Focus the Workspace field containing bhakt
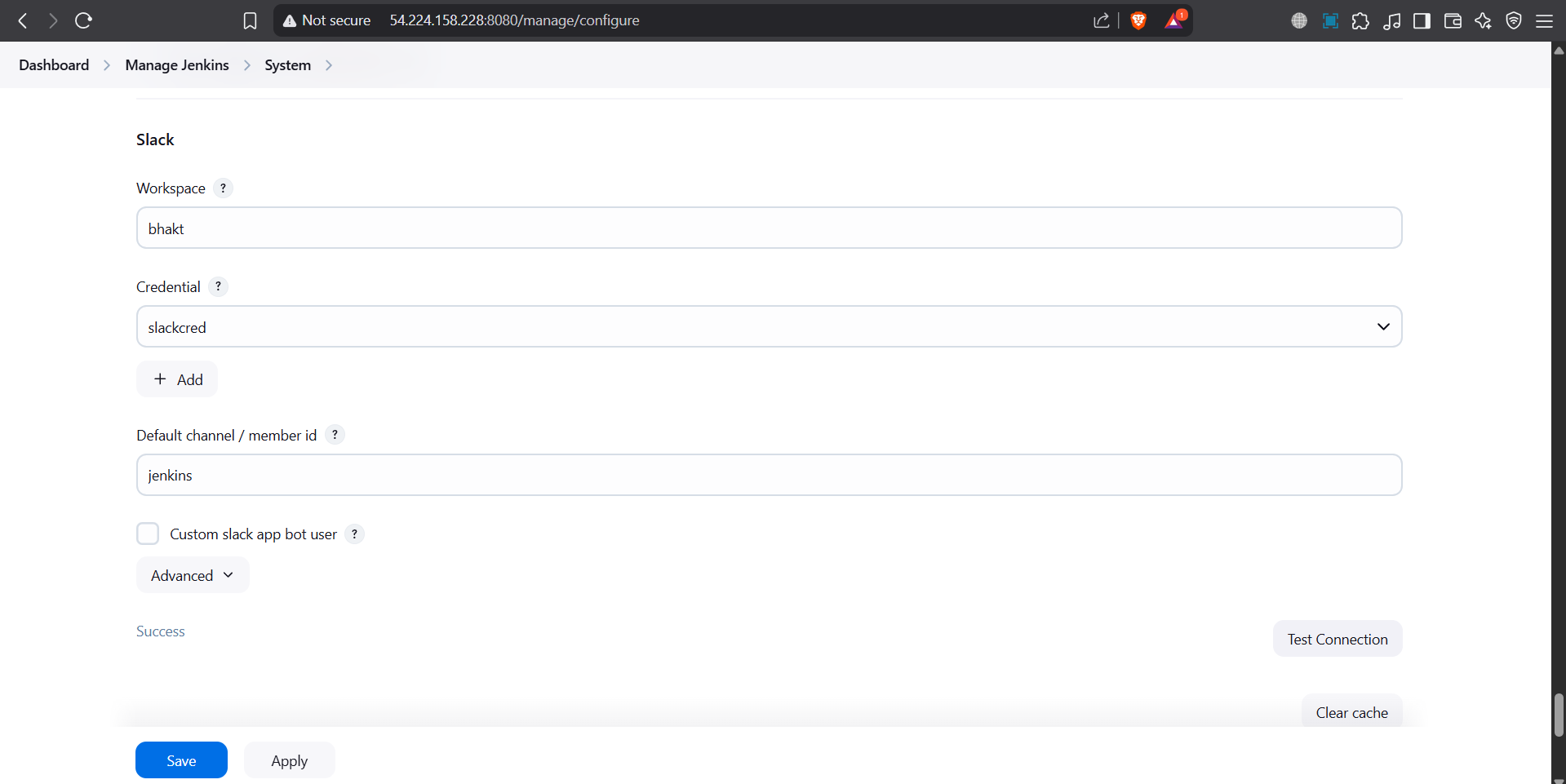Image resolution: width=1566 pixels, height=784 pixels. pyautogui.click(x=769, y=228)
